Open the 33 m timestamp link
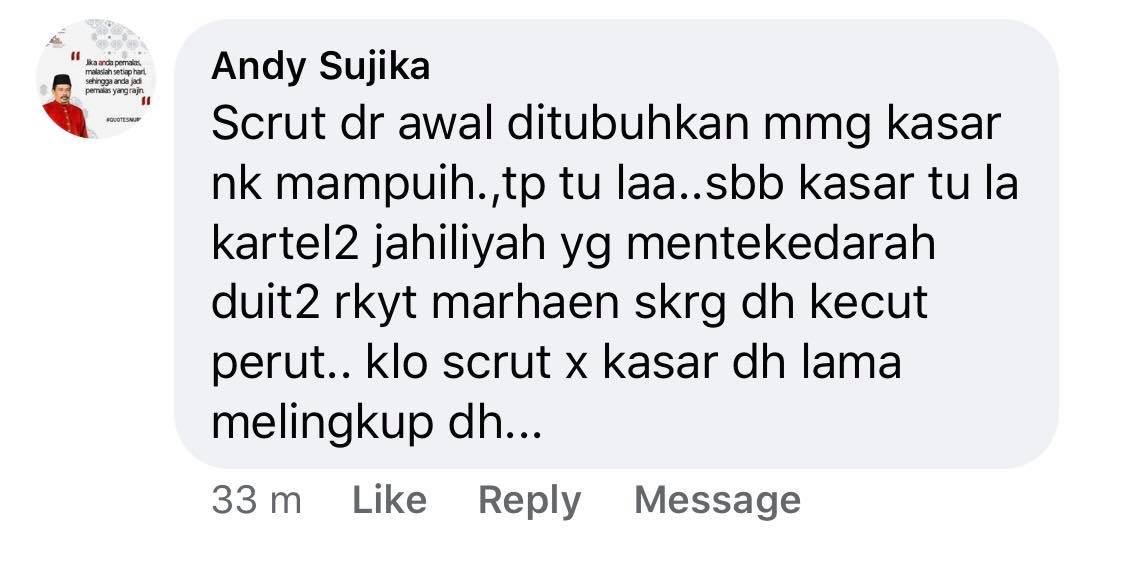 click(x=256, y=501)
